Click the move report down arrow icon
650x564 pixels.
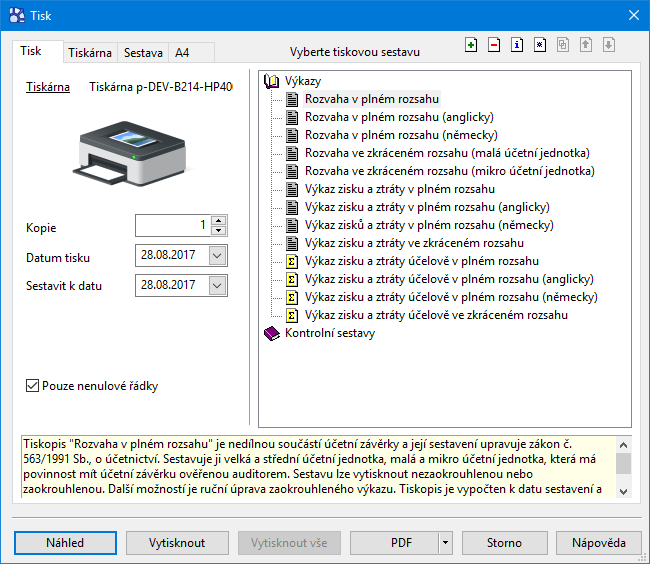(x=609, y=45)
